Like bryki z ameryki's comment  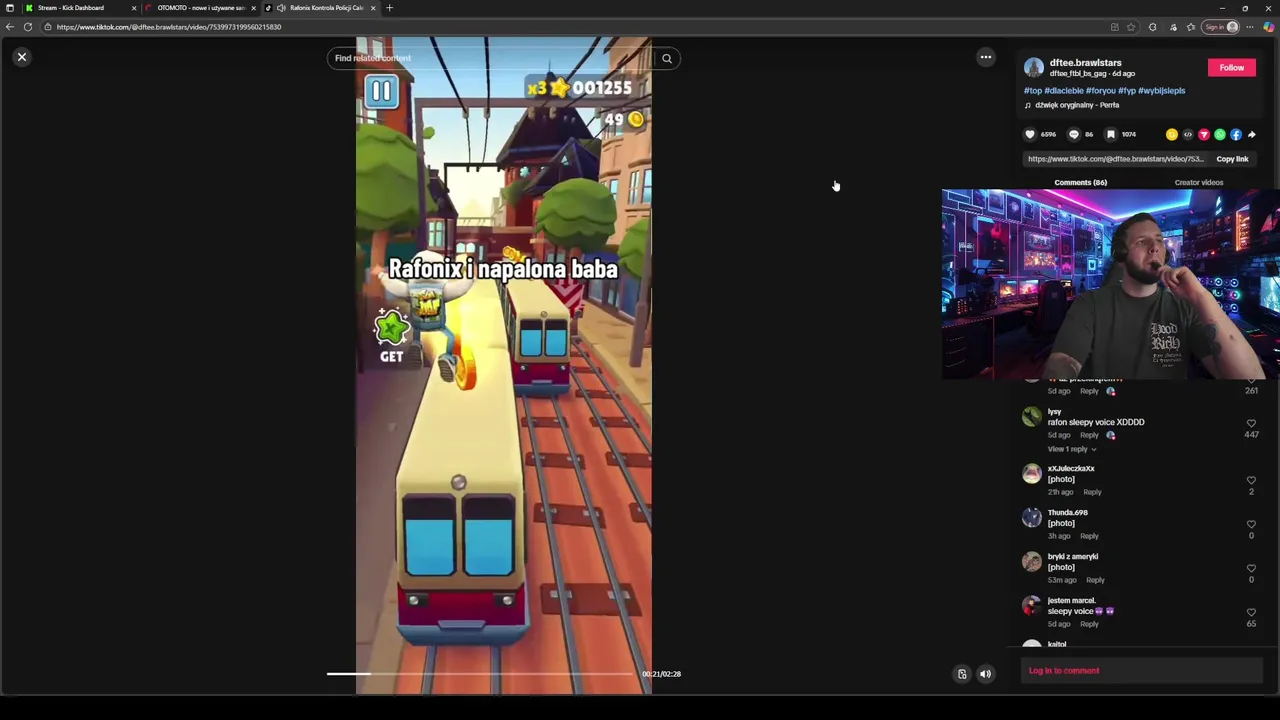pyautogui.click(x=1251, y=569)
